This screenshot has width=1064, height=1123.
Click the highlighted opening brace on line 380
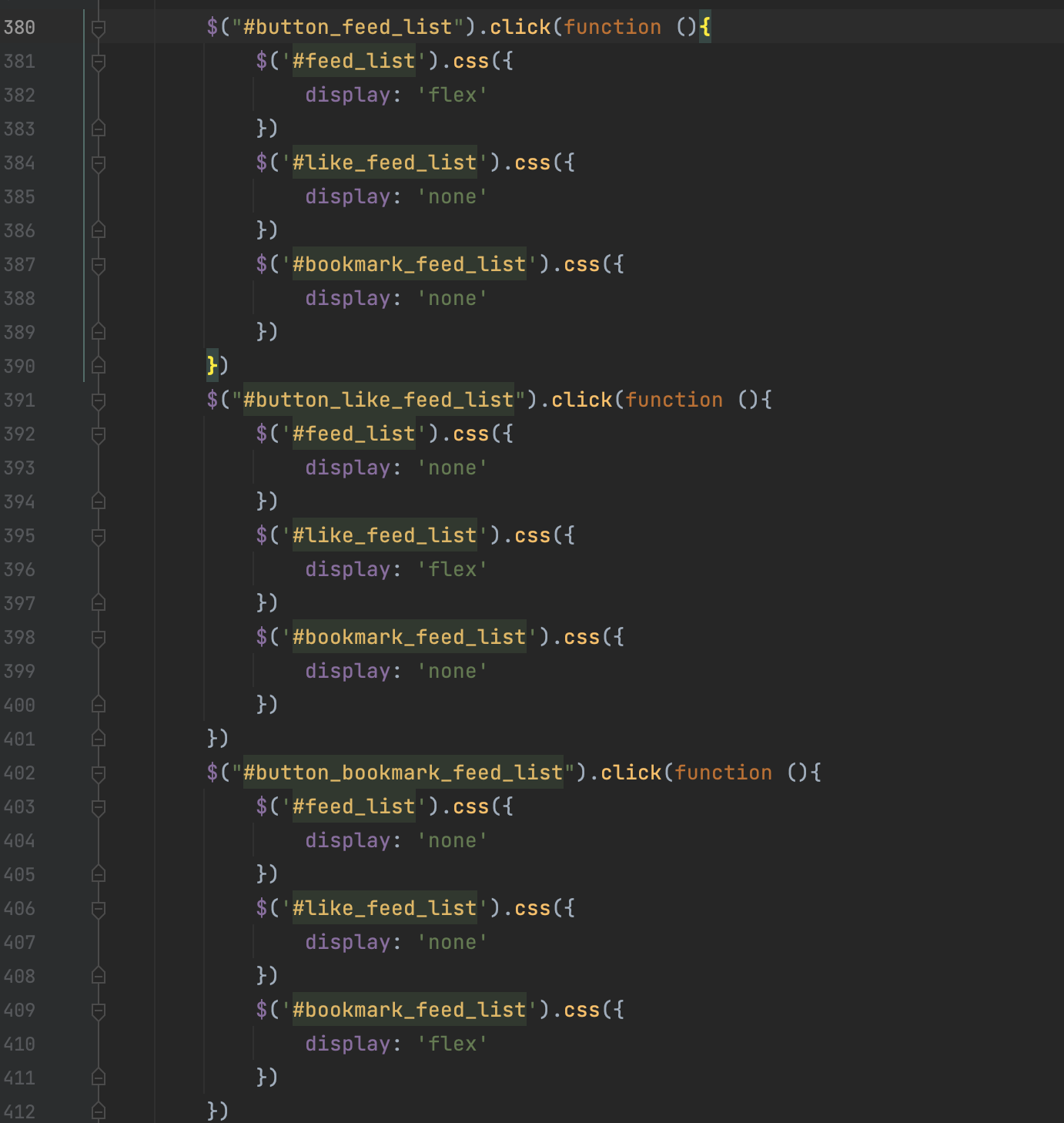click(x=705, y=28)
